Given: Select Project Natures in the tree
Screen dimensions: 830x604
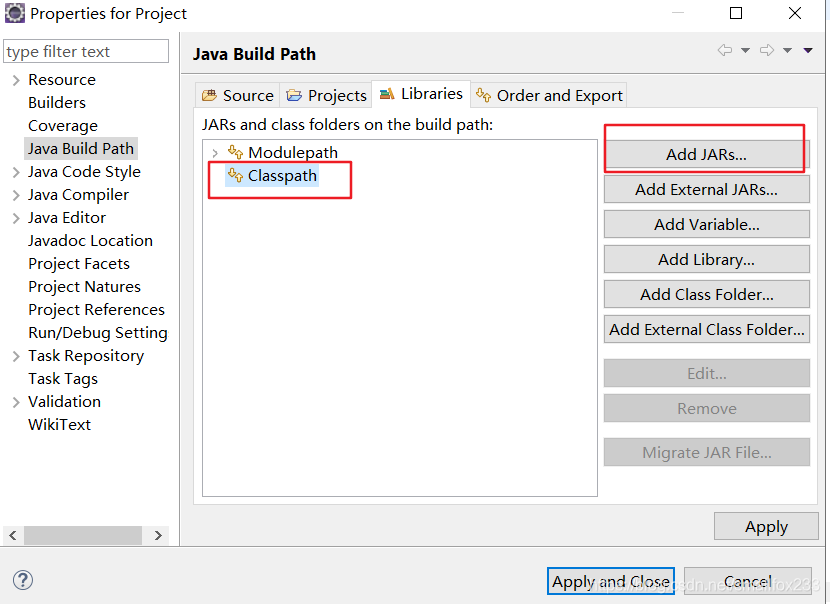Looking at the screenshot, I should [x=84, y=286].
